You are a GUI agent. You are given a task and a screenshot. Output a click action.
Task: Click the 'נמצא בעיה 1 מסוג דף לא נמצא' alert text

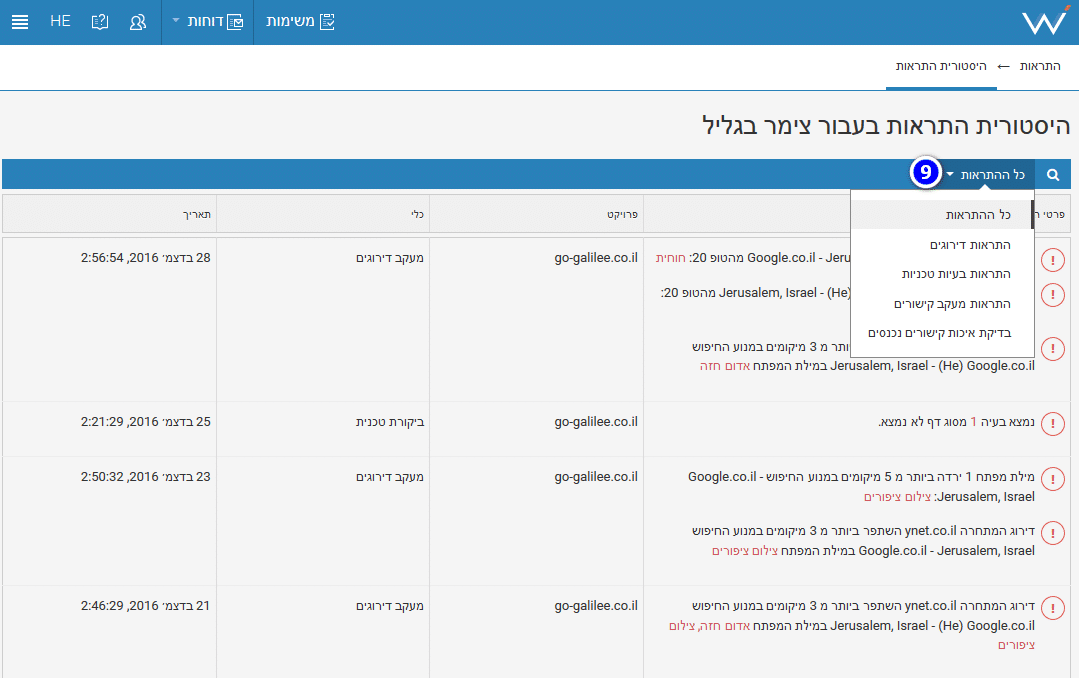coord(957,422)
